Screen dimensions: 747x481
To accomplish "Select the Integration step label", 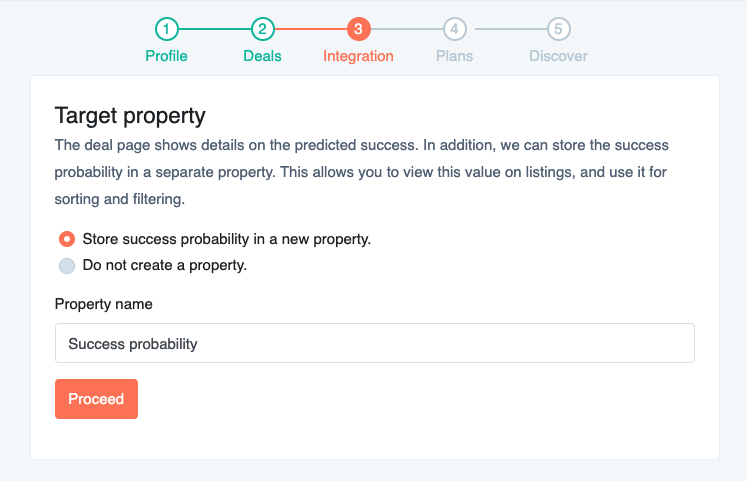I will click(x=358, y=56).
